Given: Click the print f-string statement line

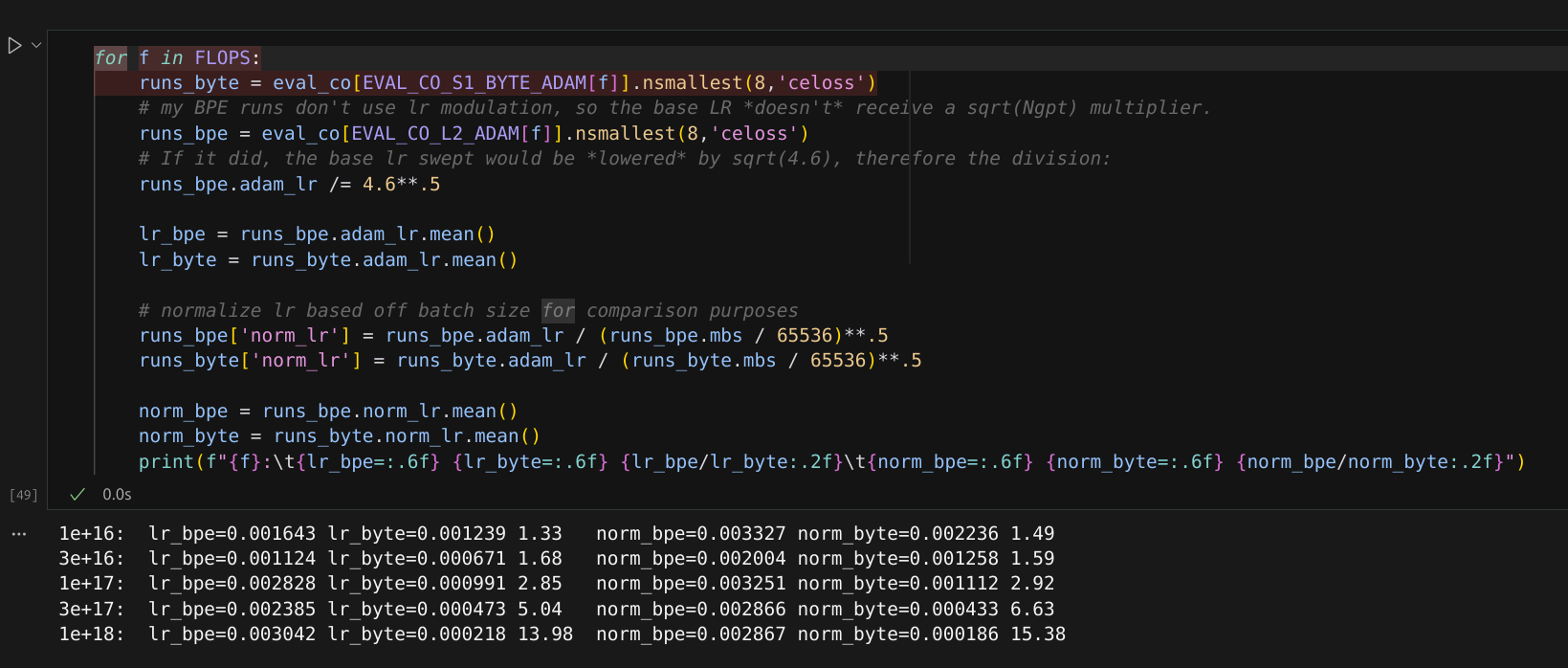Looking at the screenshot, I should click(831, 462).
